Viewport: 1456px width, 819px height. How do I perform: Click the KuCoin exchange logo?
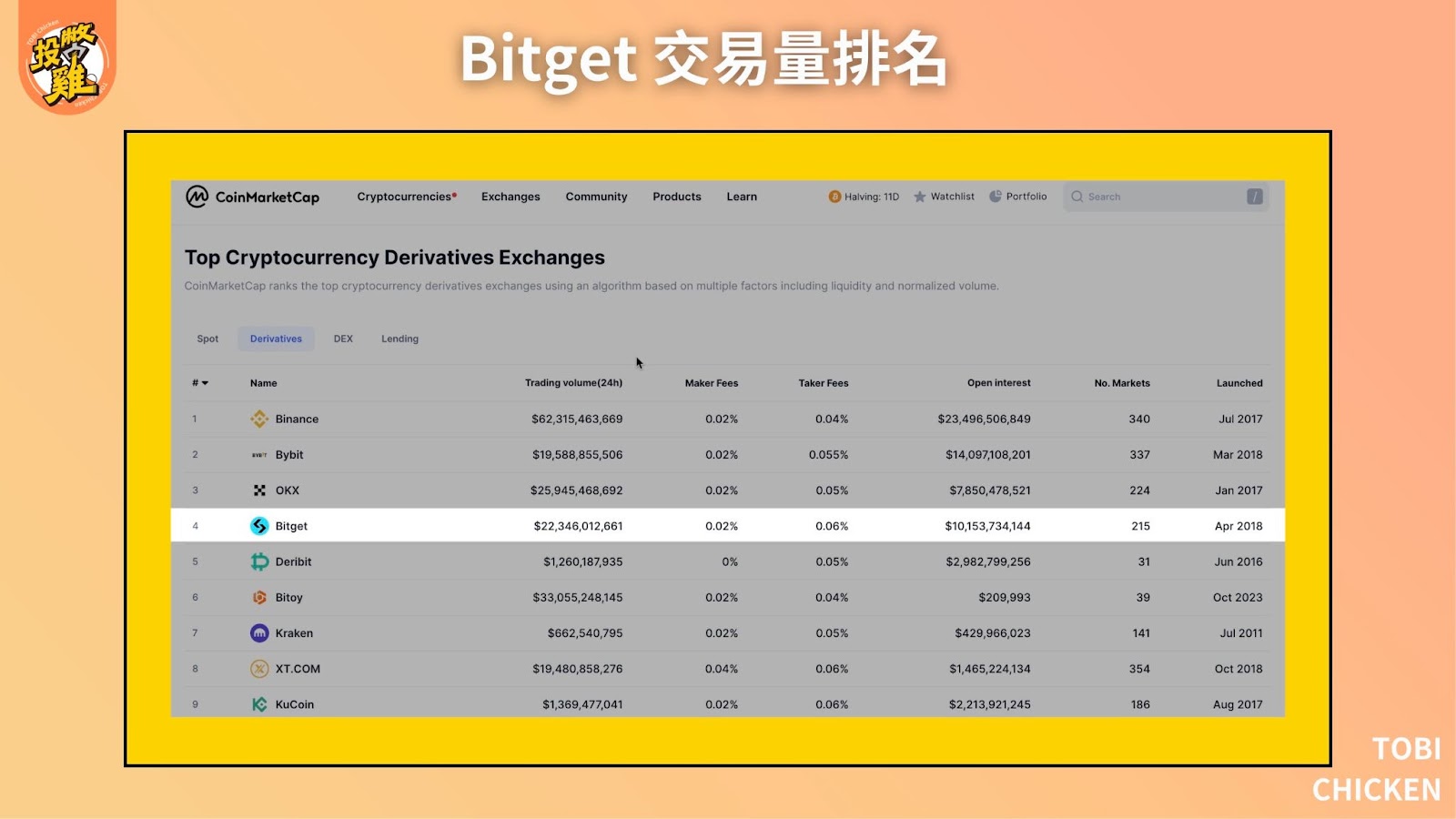[259, 704]
